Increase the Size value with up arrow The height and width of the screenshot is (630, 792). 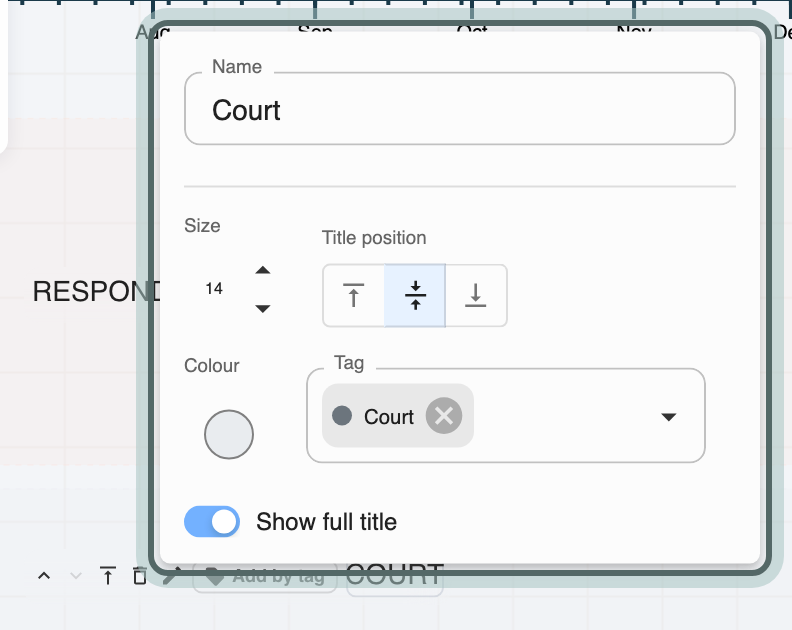tap(263, 270)
